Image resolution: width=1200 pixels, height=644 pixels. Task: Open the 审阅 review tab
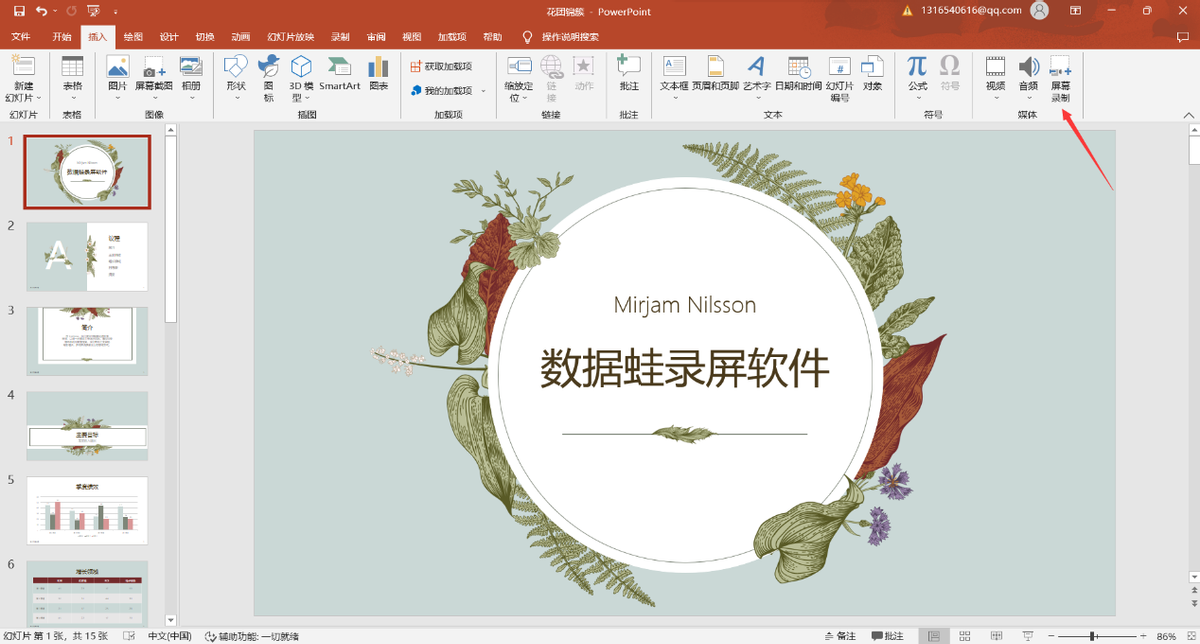[x=376, y=37]
